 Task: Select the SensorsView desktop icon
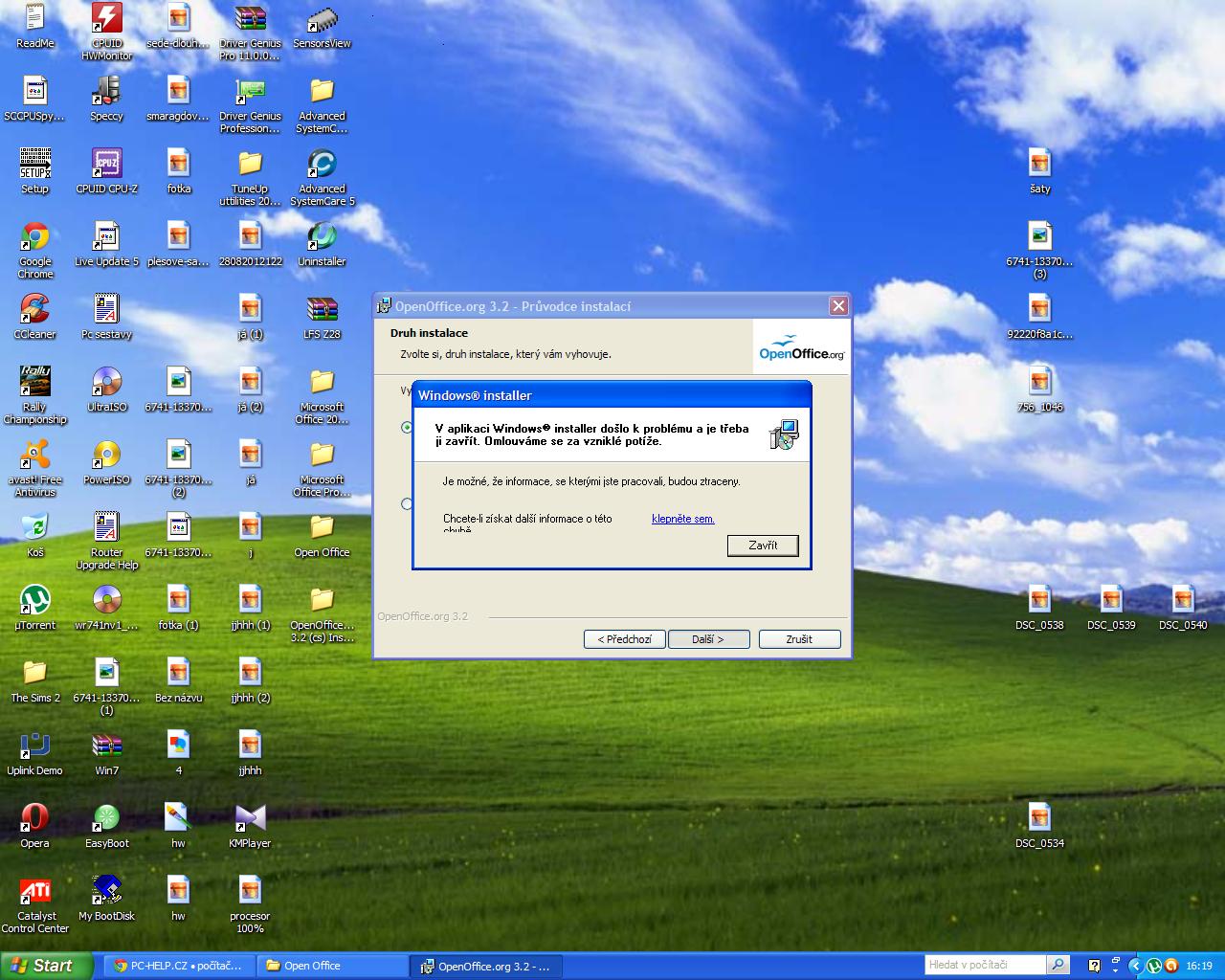(x=322, y=26)
